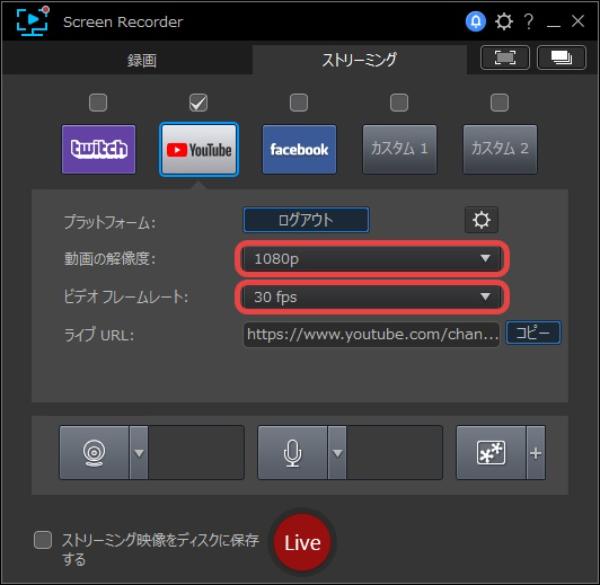600x585 pixels.
Task: Switch to the ストリーミング tab
Action: pos(360,59)
